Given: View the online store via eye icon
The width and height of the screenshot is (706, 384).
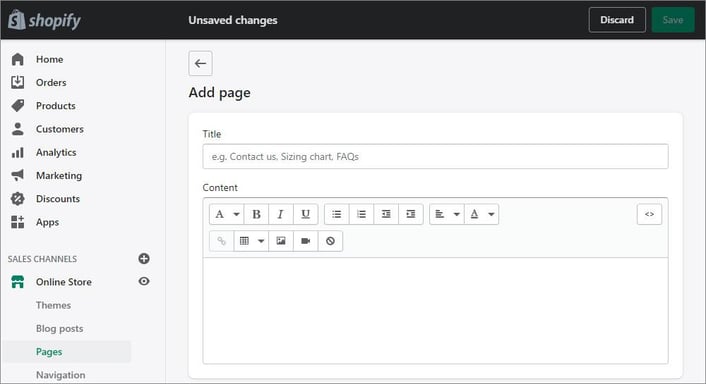Looking at the screenshot, I should click(144, 281).
